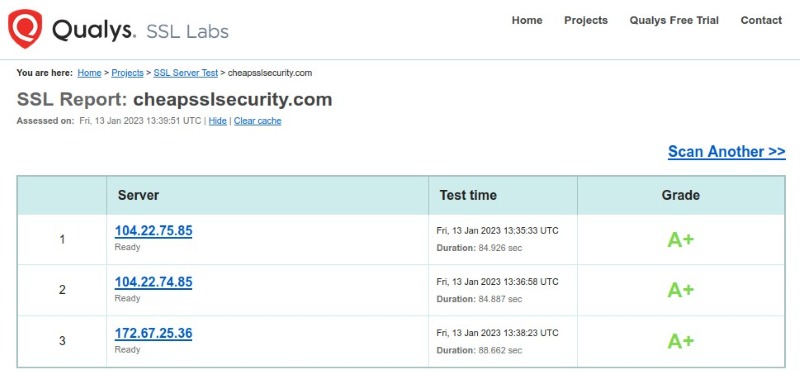The height and width of the screenshot is (380, 800).
Task: Click test time 13:38:23 UTC
Action: point(497,333)
